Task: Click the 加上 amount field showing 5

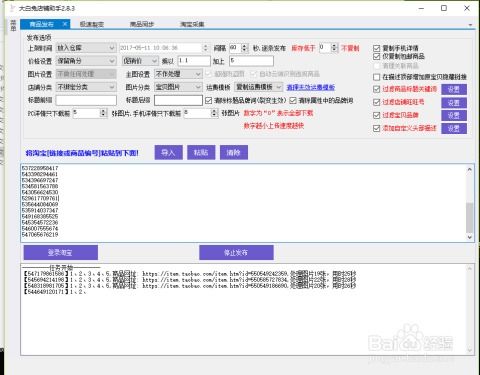Action: (x=252, y=61)
